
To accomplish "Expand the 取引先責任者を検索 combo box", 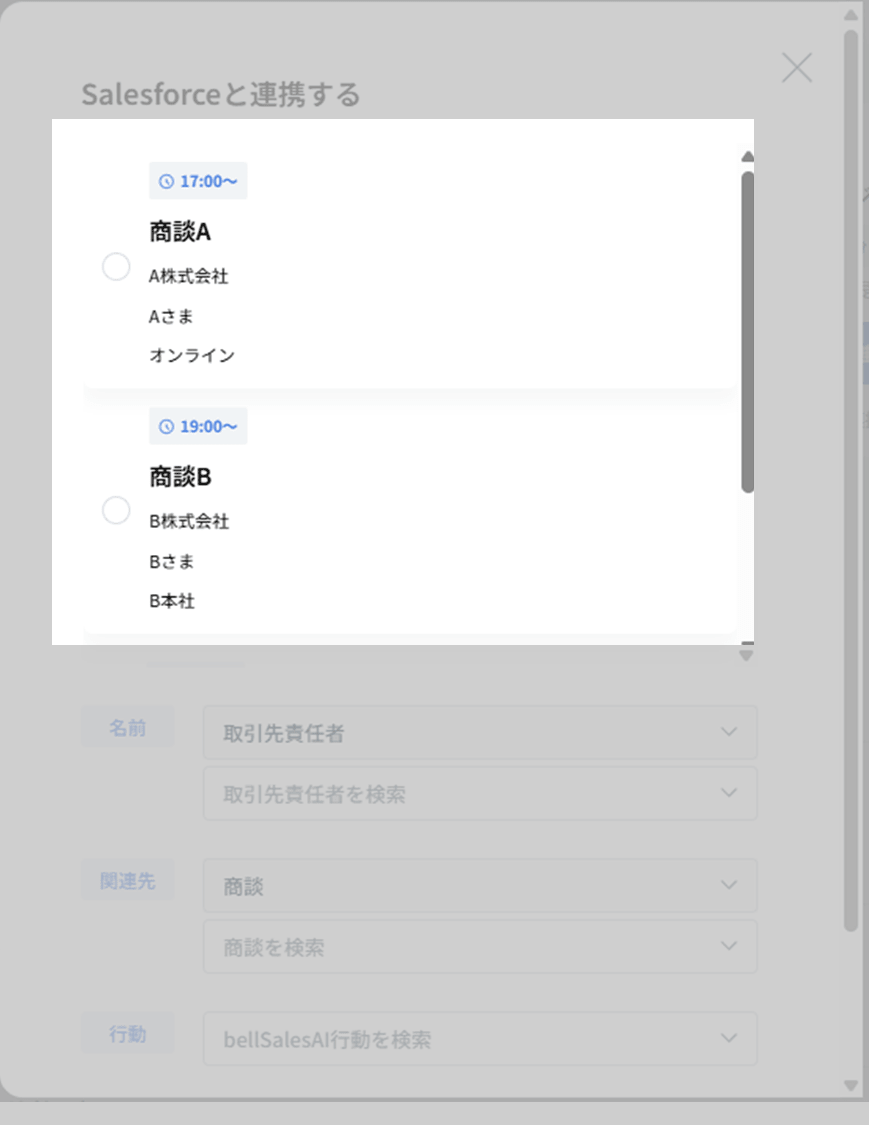I will click(x=480, y=794).
